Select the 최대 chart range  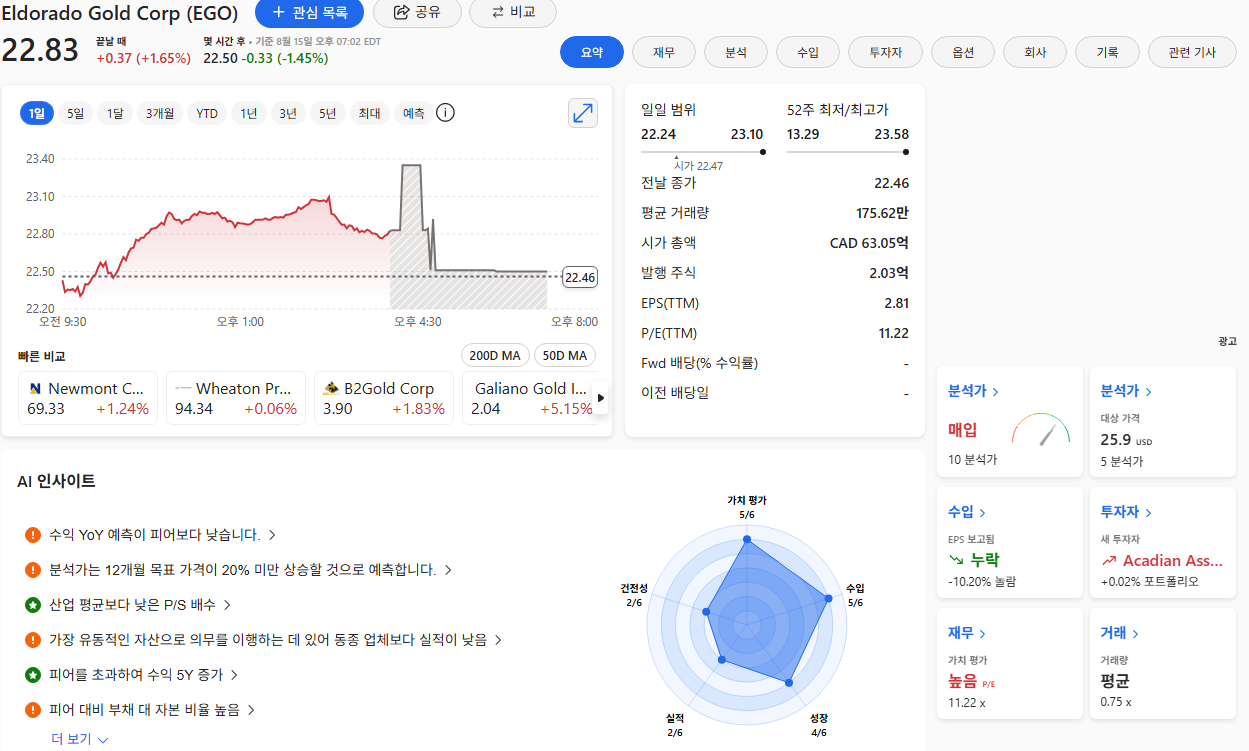click(369, 113)
